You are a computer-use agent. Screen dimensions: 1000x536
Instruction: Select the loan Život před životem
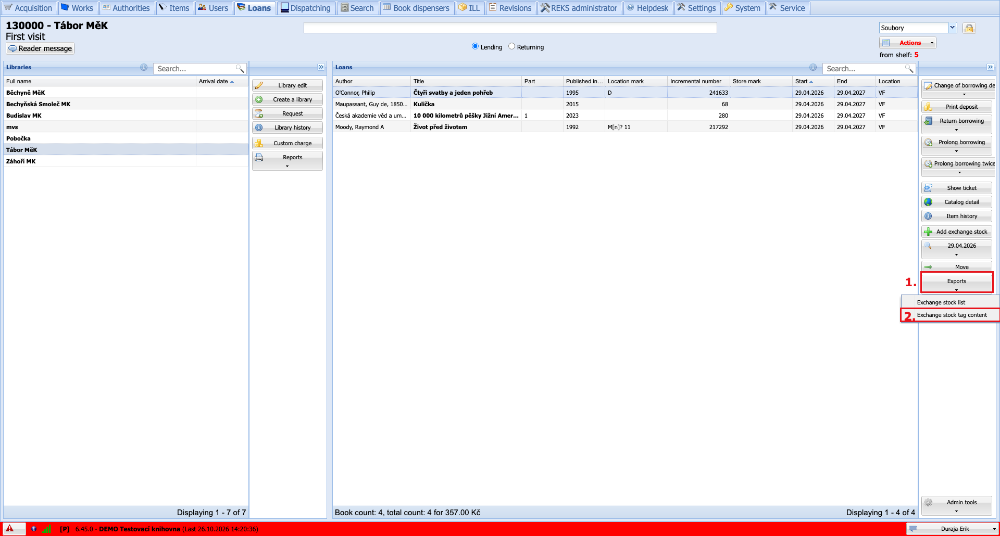[625, 127]
